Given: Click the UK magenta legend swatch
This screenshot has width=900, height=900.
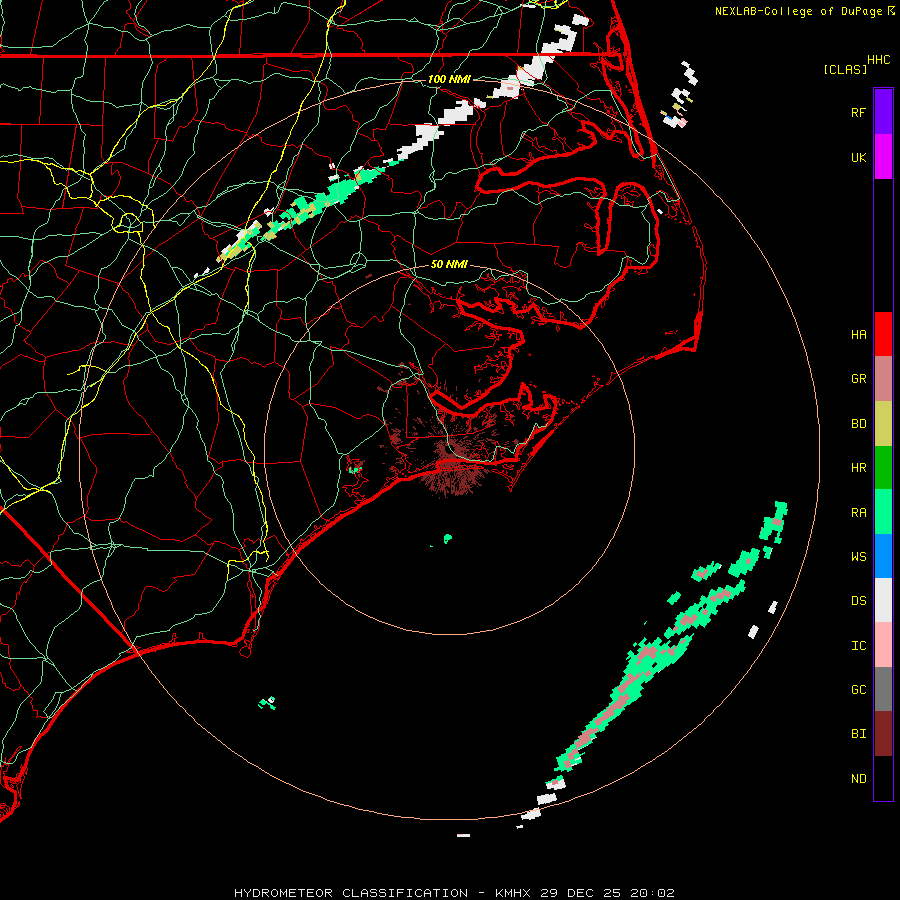Looking at the screenshot, I should point(883,157).
